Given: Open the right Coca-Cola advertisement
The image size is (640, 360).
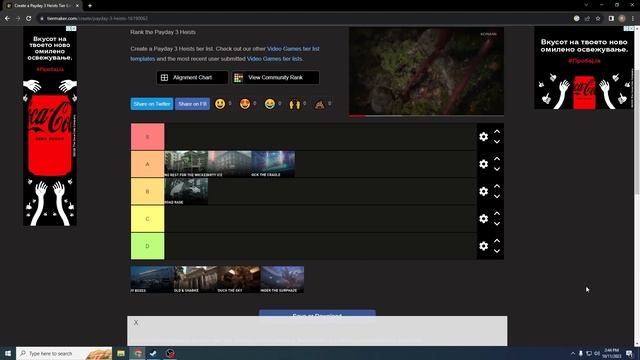Looking at the screenshot, I should [x=584, y=68].
